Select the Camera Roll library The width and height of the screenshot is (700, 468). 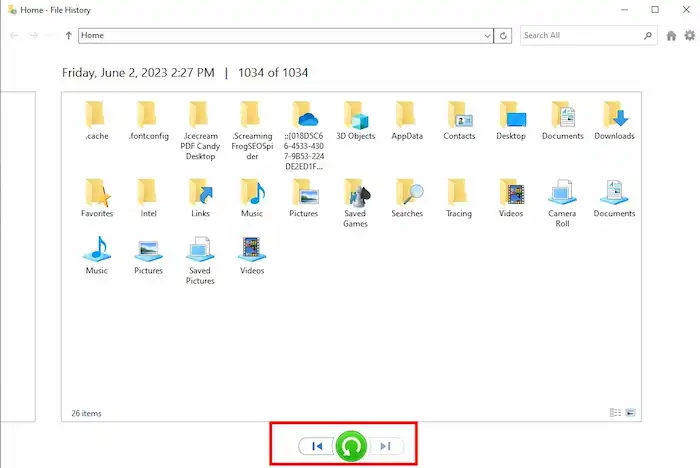tap(562, 203)
